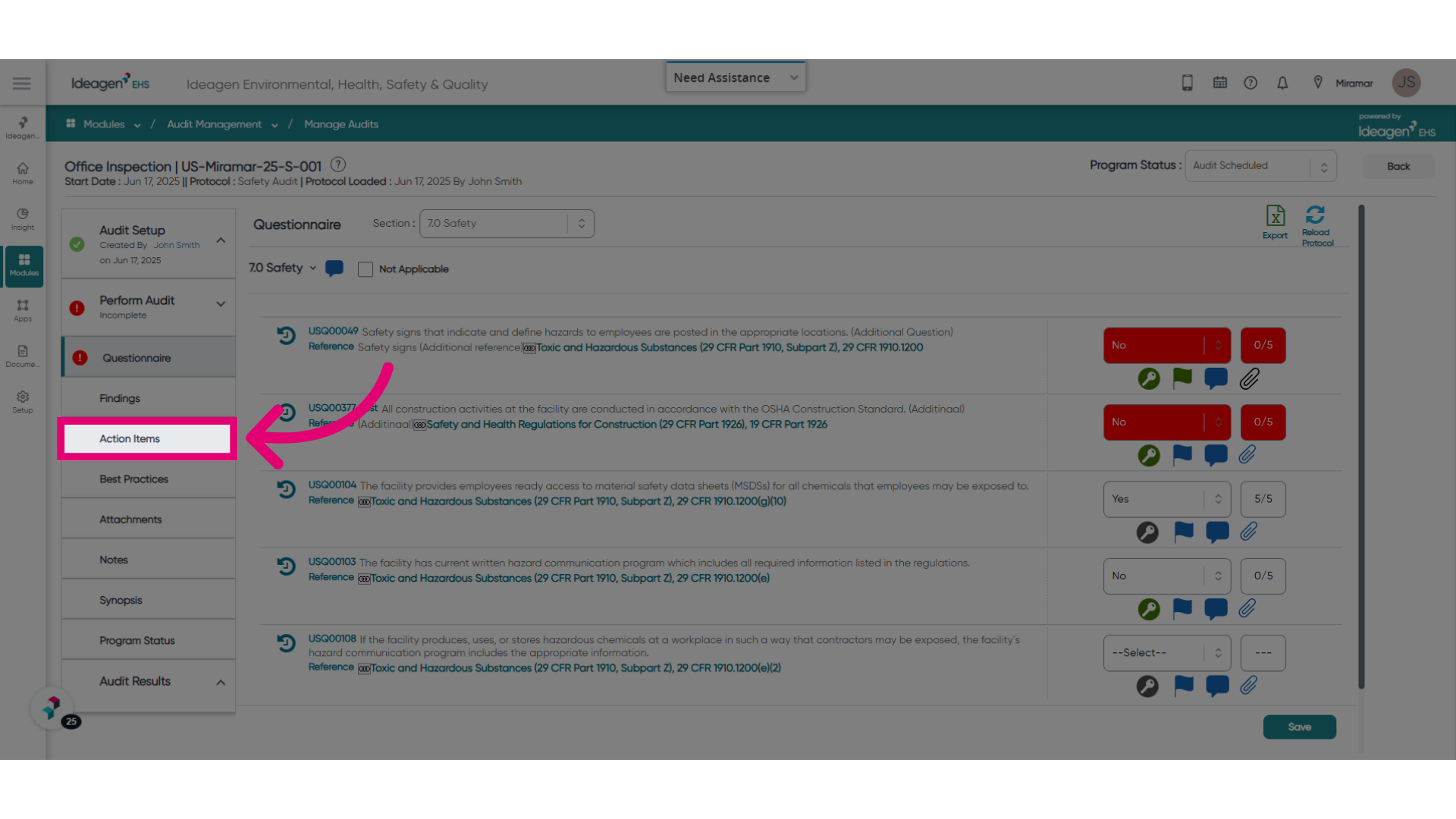Click the blue flag icon for USQ00104
Screen dimensions: 1456x819
tap(1184, 532)
